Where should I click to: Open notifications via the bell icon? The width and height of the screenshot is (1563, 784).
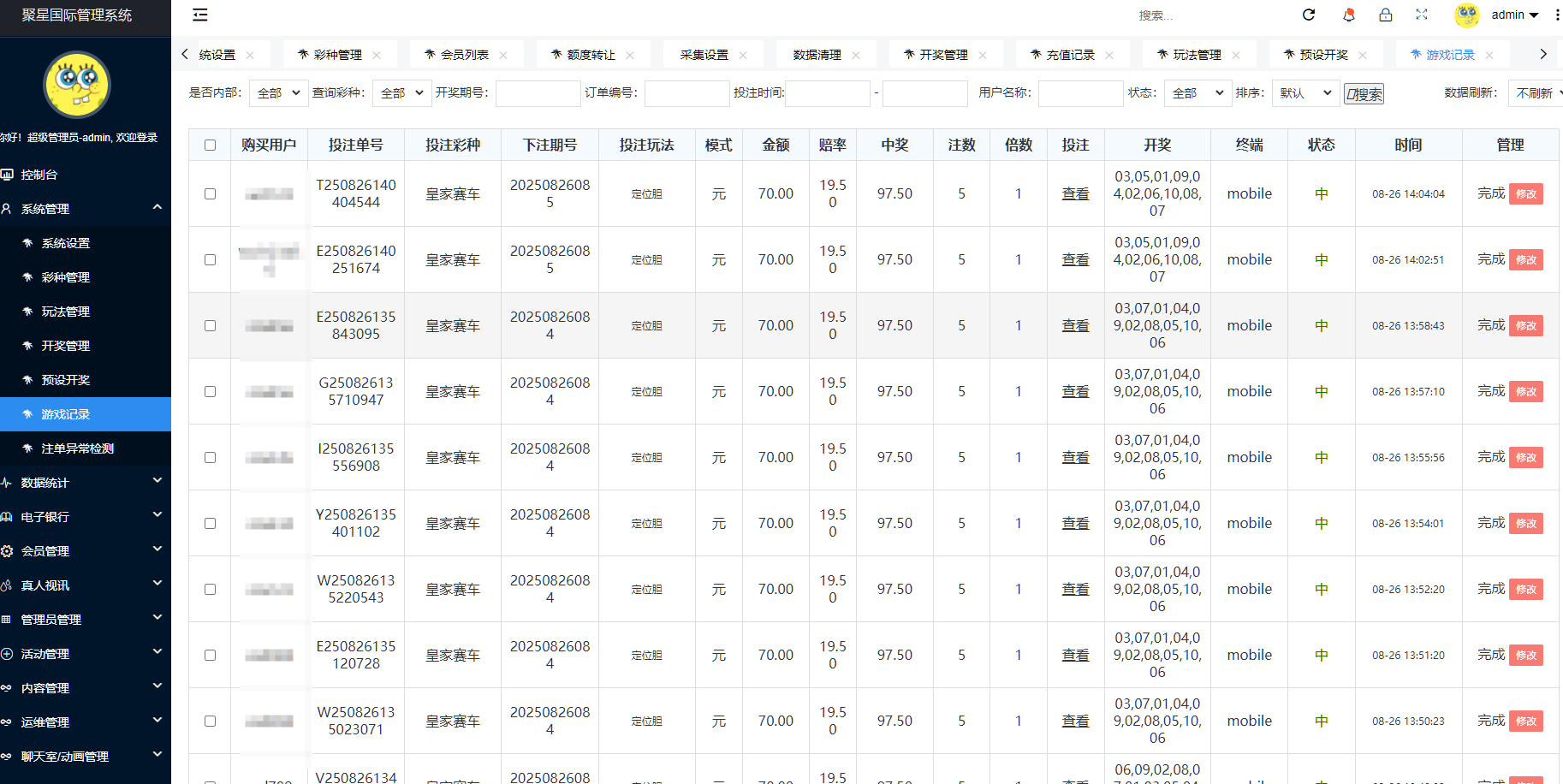coord(1348,15)
